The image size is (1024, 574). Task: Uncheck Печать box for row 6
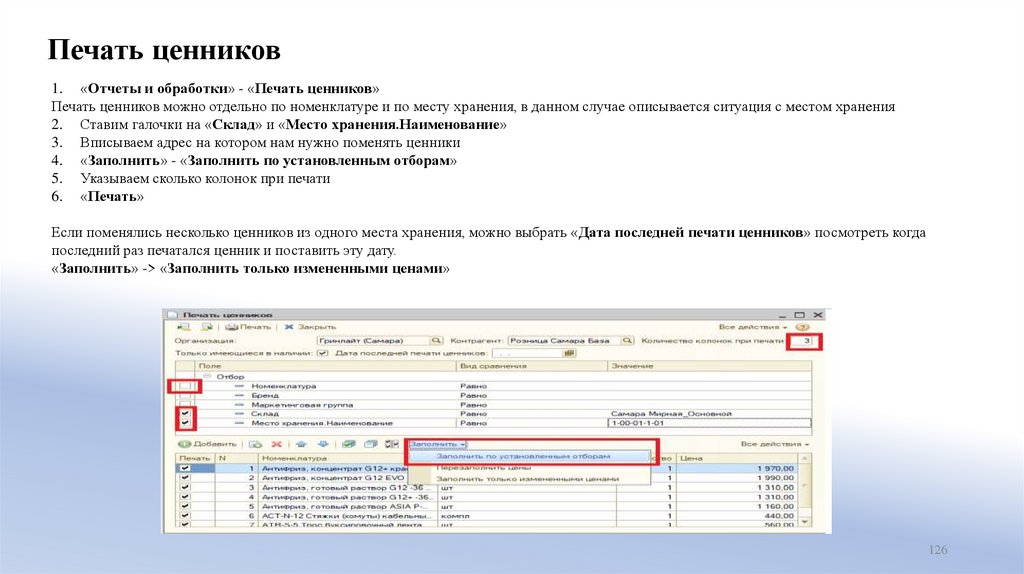pyautogui.click(x=185, y=516)
